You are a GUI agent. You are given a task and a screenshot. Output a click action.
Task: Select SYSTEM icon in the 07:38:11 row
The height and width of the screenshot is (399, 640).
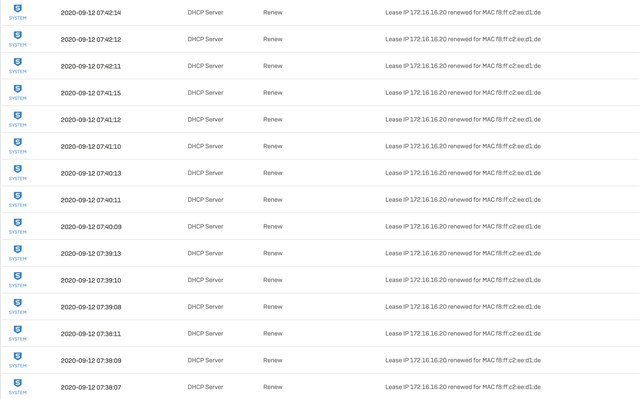point(18,333)
